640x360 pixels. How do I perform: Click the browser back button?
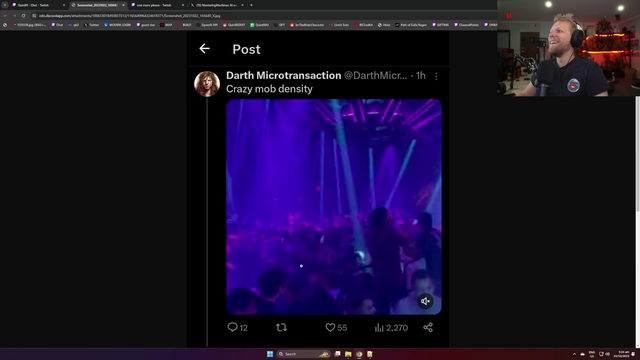[x=5, y=16]
